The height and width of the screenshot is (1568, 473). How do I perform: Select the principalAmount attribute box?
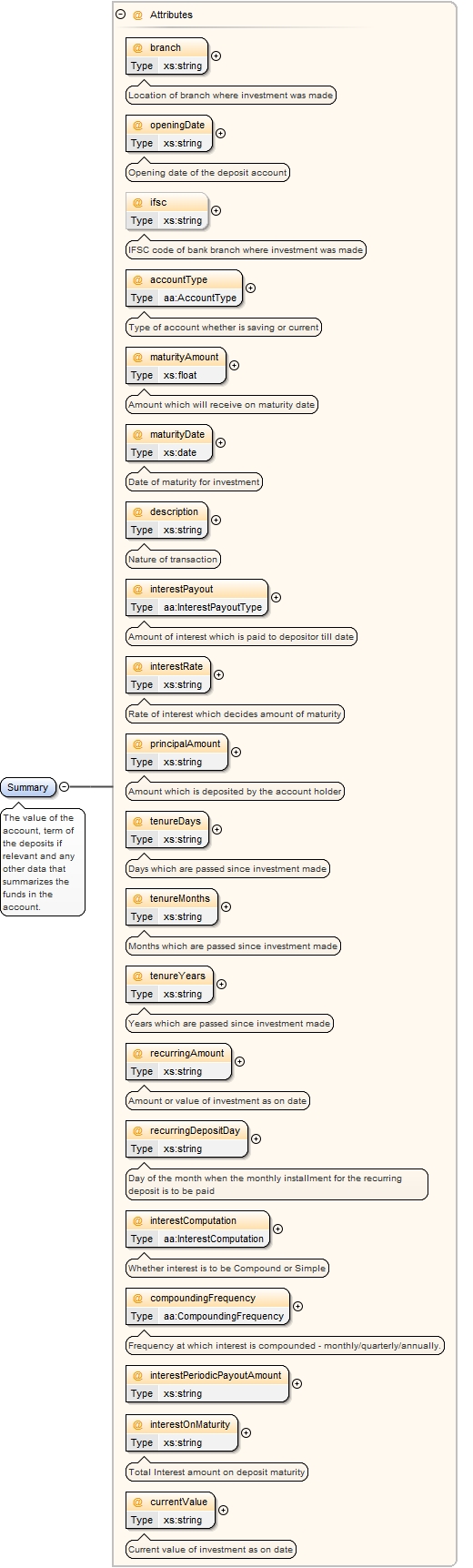pos(177,753)
